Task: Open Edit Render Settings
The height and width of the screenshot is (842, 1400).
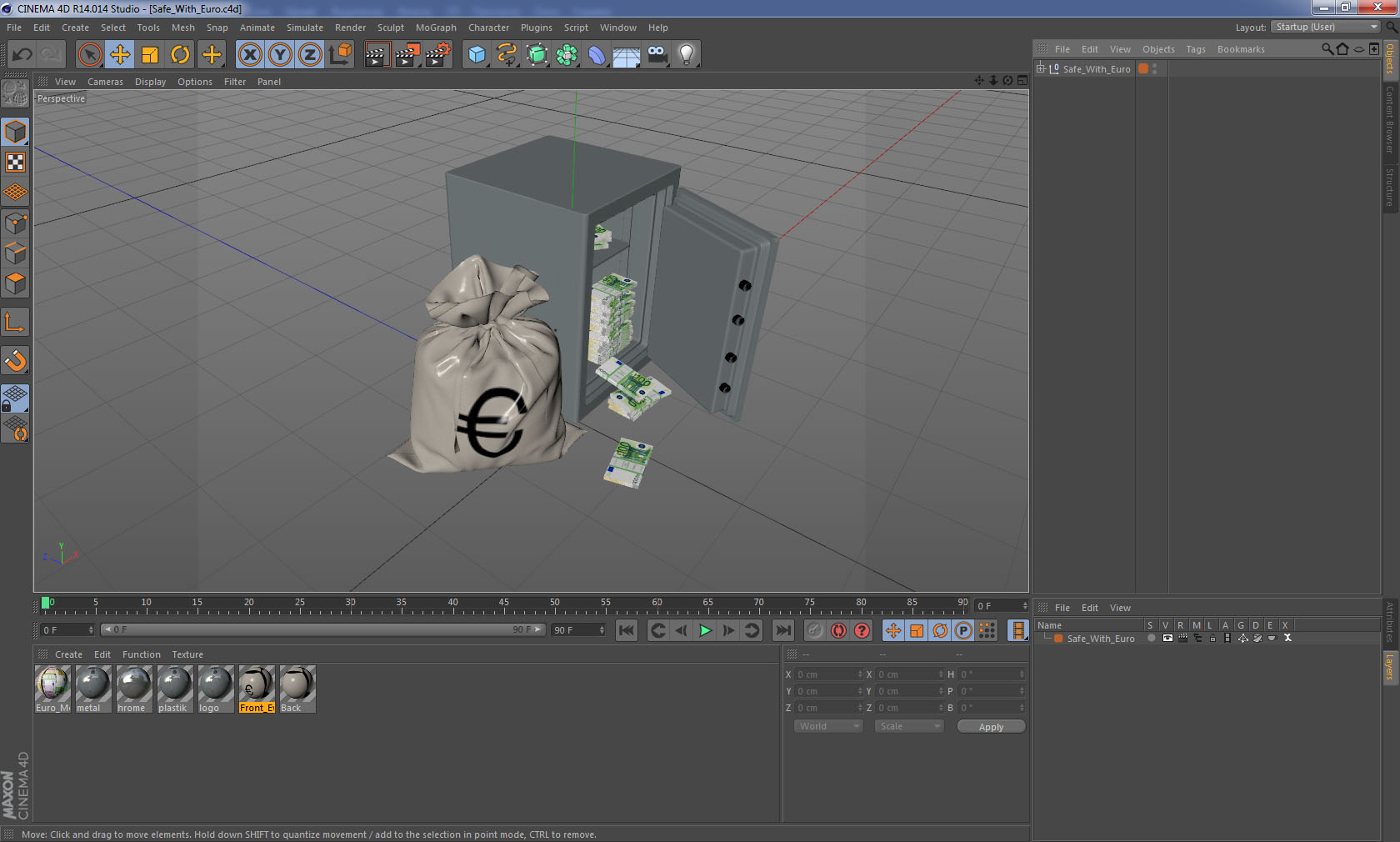Action: click(x=438, y=55)
